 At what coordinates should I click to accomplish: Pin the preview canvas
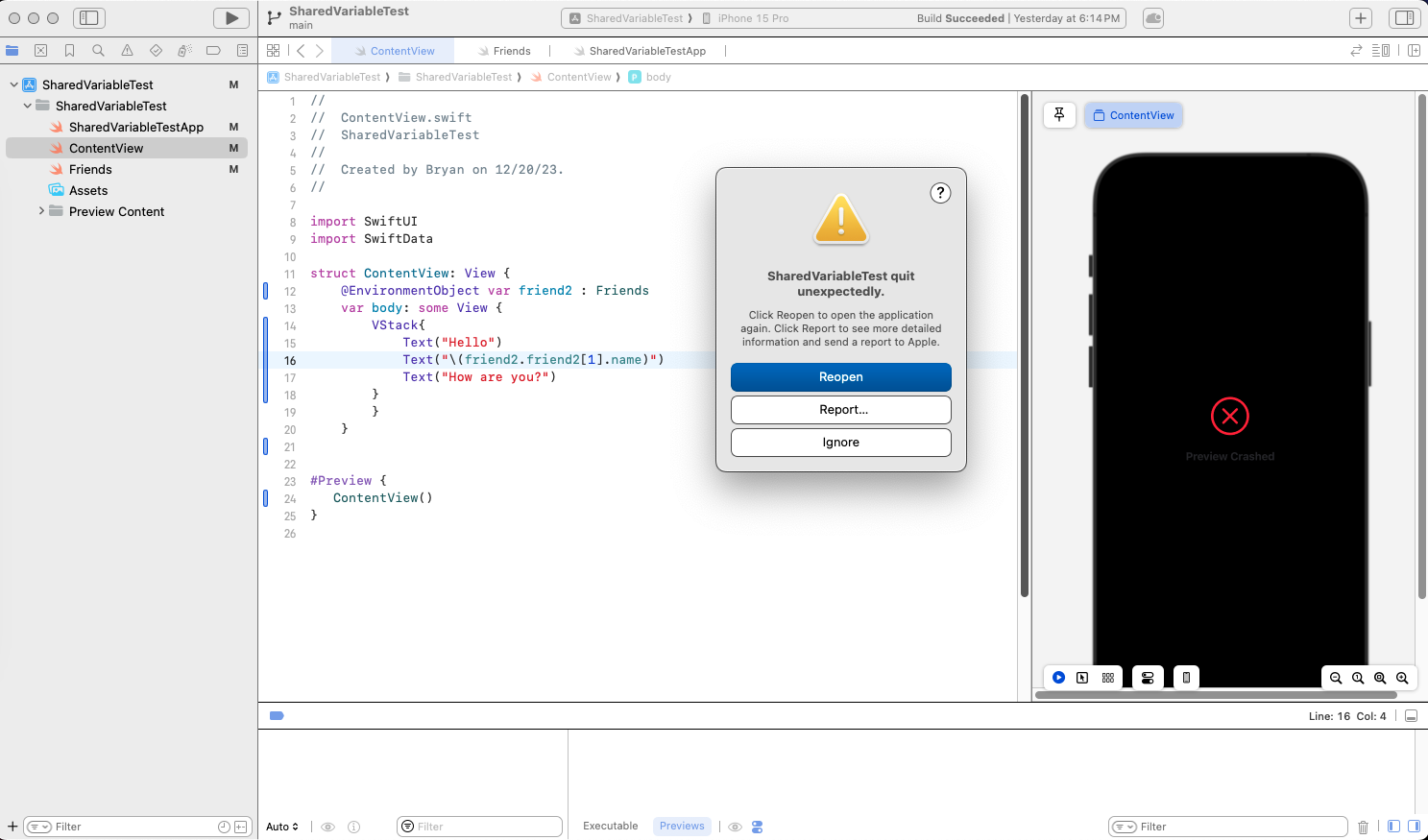pyautogui.click(x=1059, y=115)
